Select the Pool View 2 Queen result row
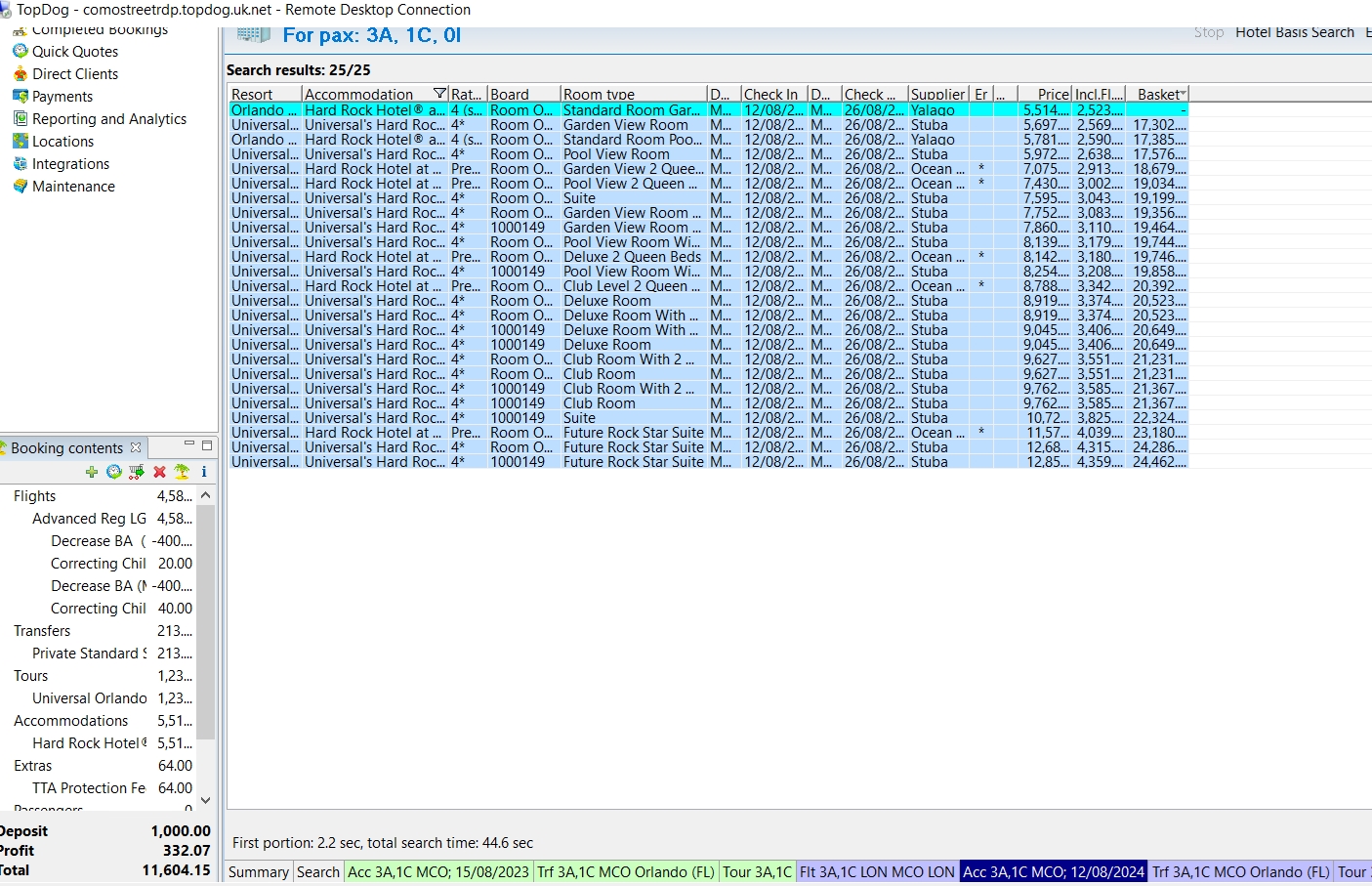 (x=708, y=184)
